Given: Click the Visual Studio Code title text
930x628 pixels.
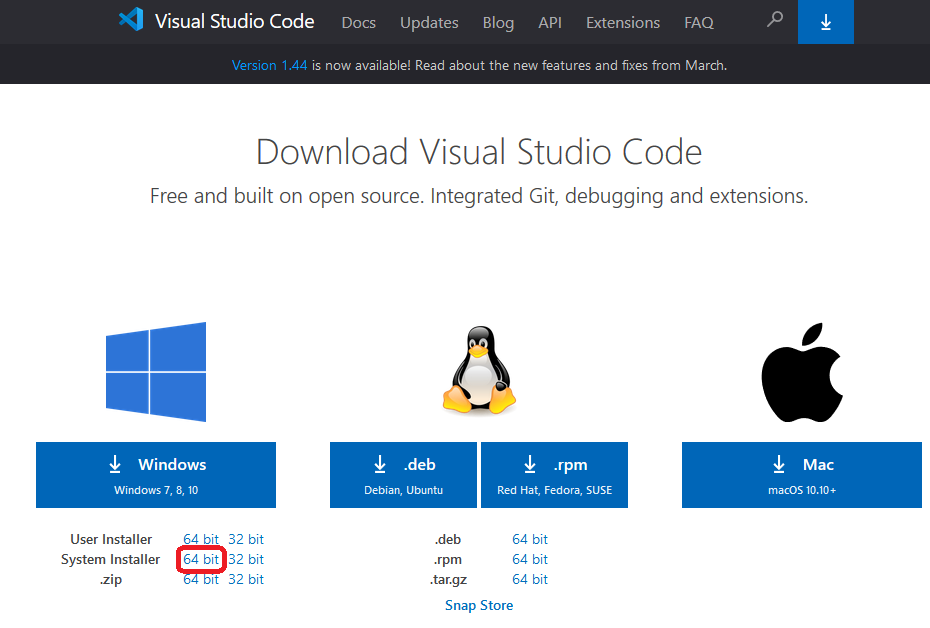Looking at the screenshot, I should (x=235, y=21).
